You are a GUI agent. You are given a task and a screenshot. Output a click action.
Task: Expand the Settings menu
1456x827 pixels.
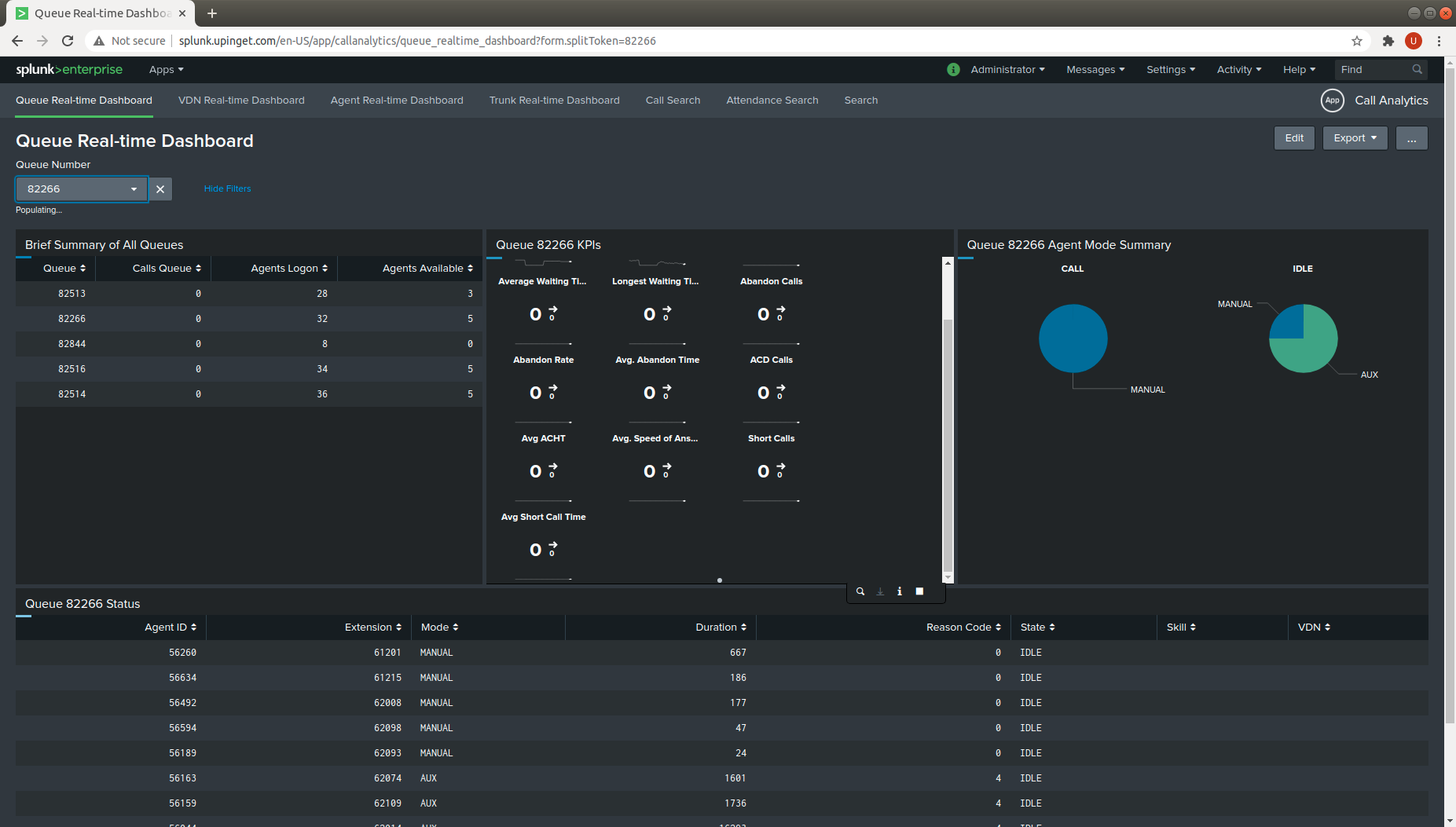tap(1171, 69)
